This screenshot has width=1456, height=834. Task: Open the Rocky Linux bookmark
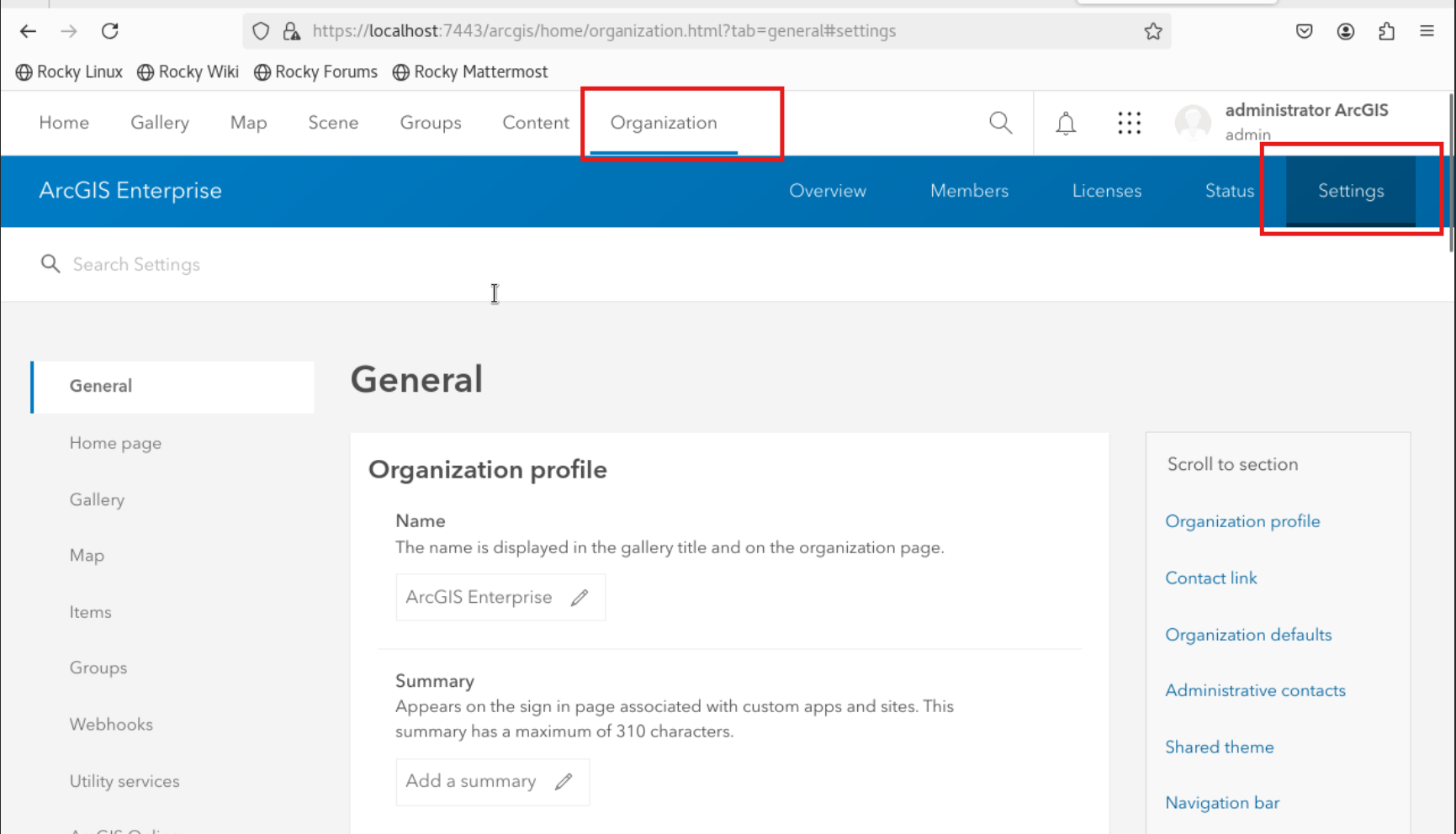pos(69,72)
